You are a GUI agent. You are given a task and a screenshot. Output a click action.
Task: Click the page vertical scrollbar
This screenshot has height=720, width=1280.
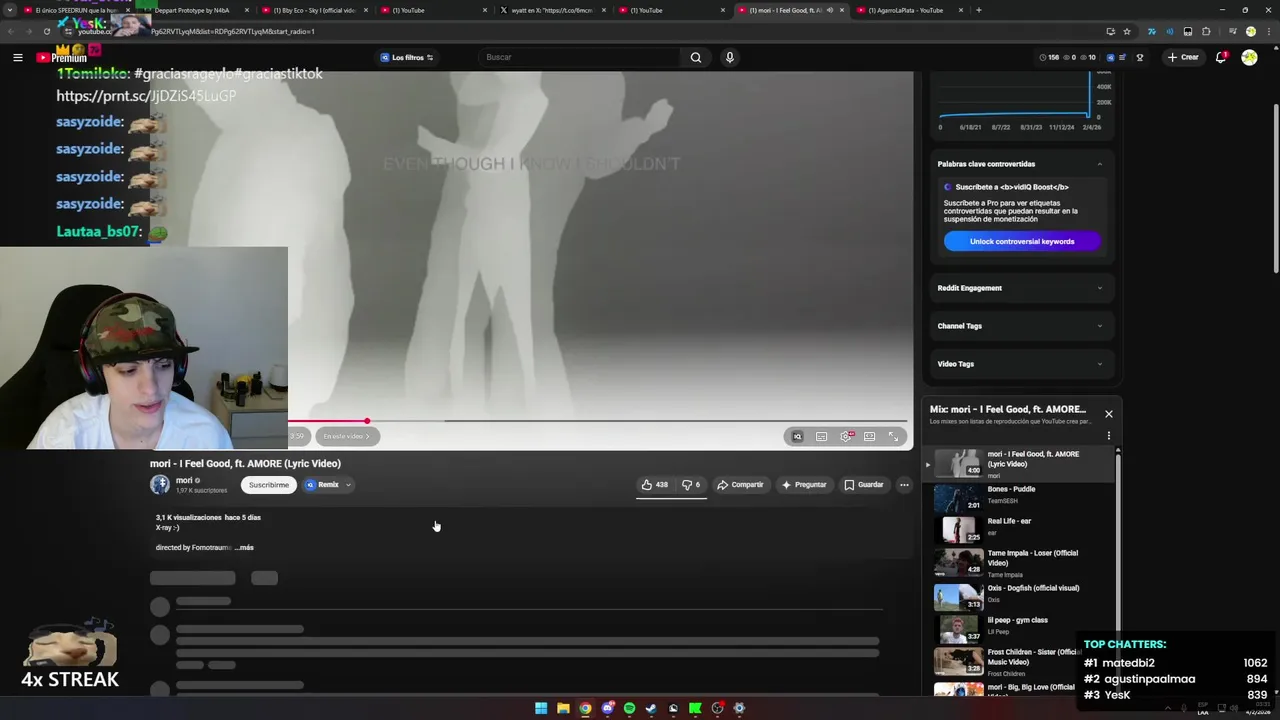pyautogui.click(x=1275, y=188)
